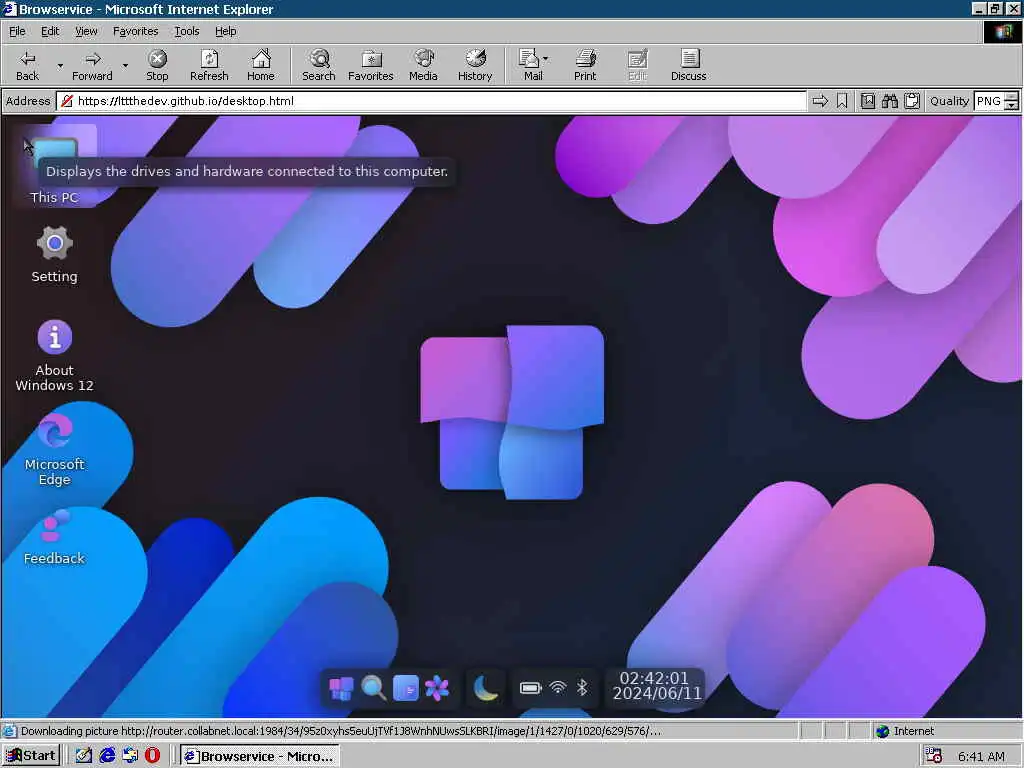Open the File menu
Screen dimensions: 1024x768
point(17,31)
